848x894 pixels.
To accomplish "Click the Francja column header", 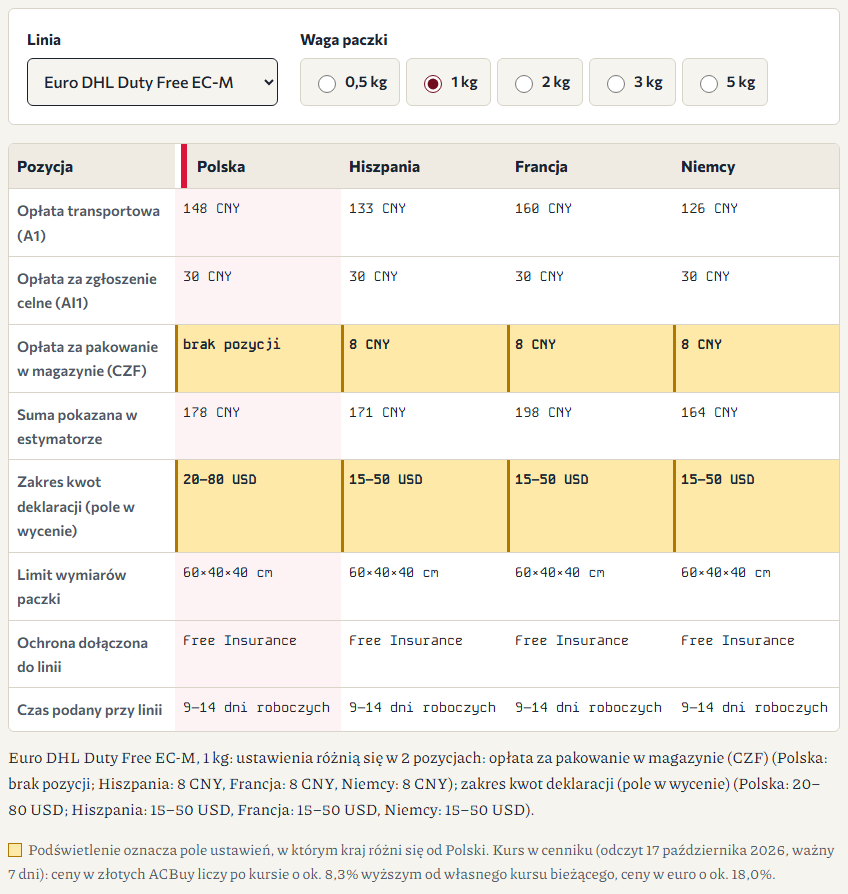I will (590, 166).
